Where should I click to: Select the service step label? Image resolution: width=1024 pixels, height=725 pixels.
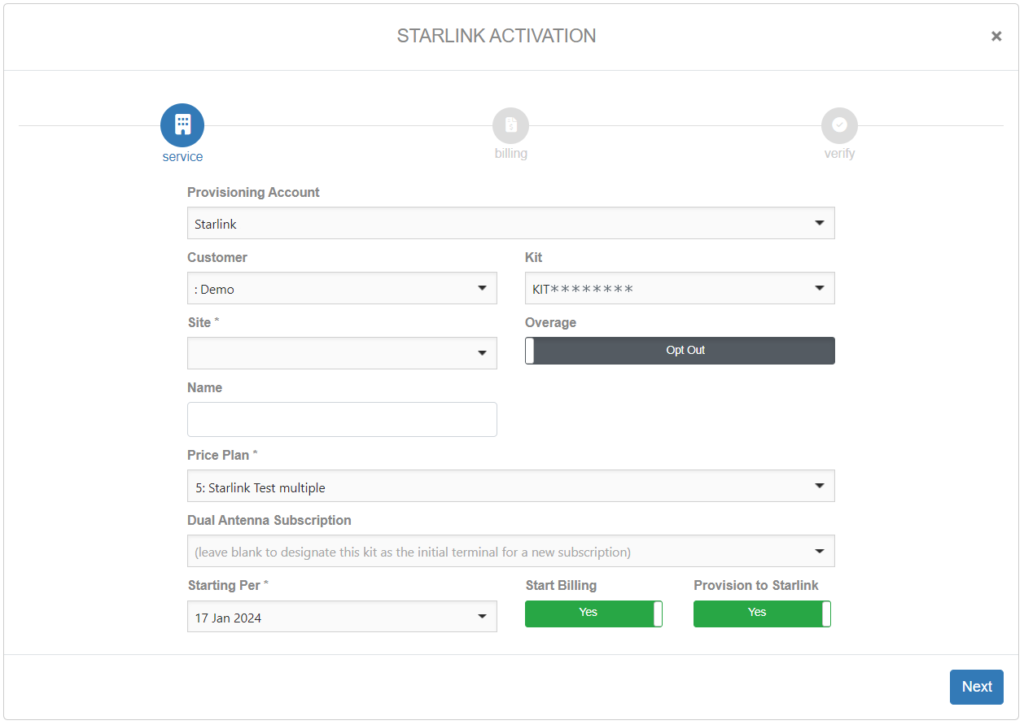182,157
